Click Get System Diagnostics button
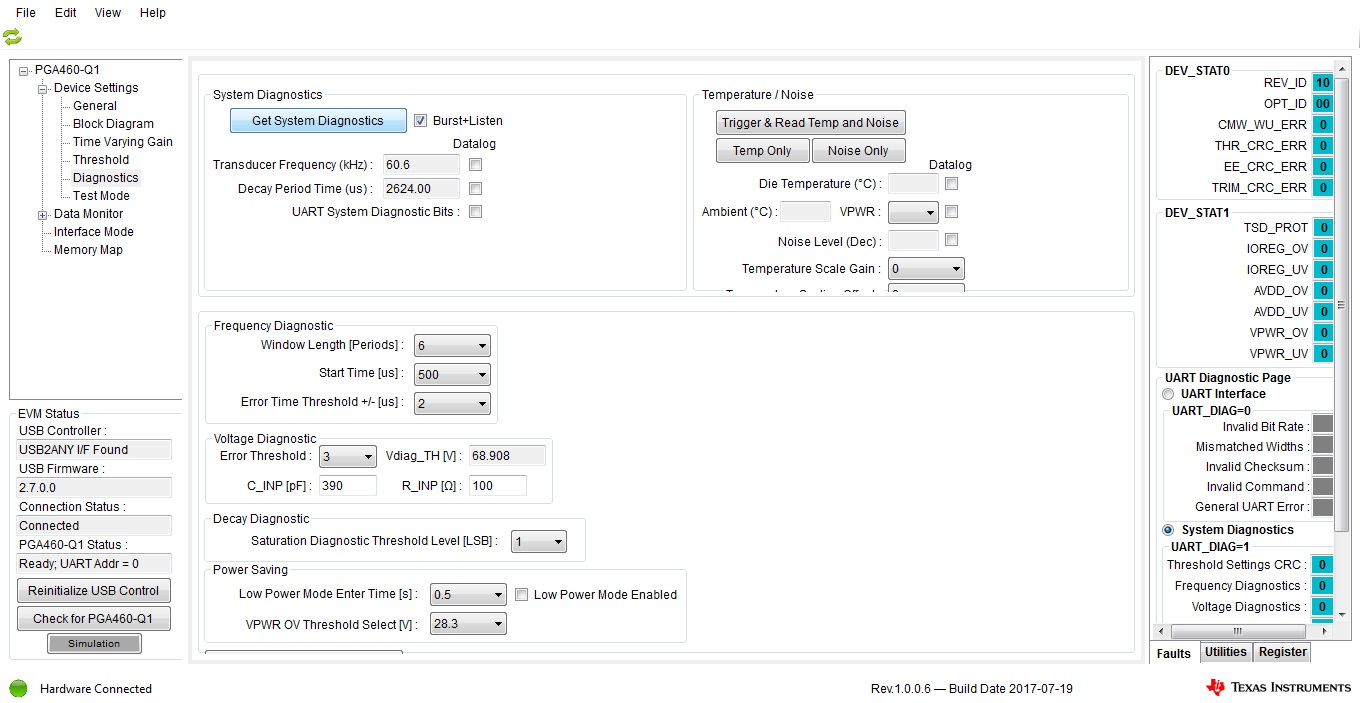Screen dimensions: 1363x703 click(318, 121)
